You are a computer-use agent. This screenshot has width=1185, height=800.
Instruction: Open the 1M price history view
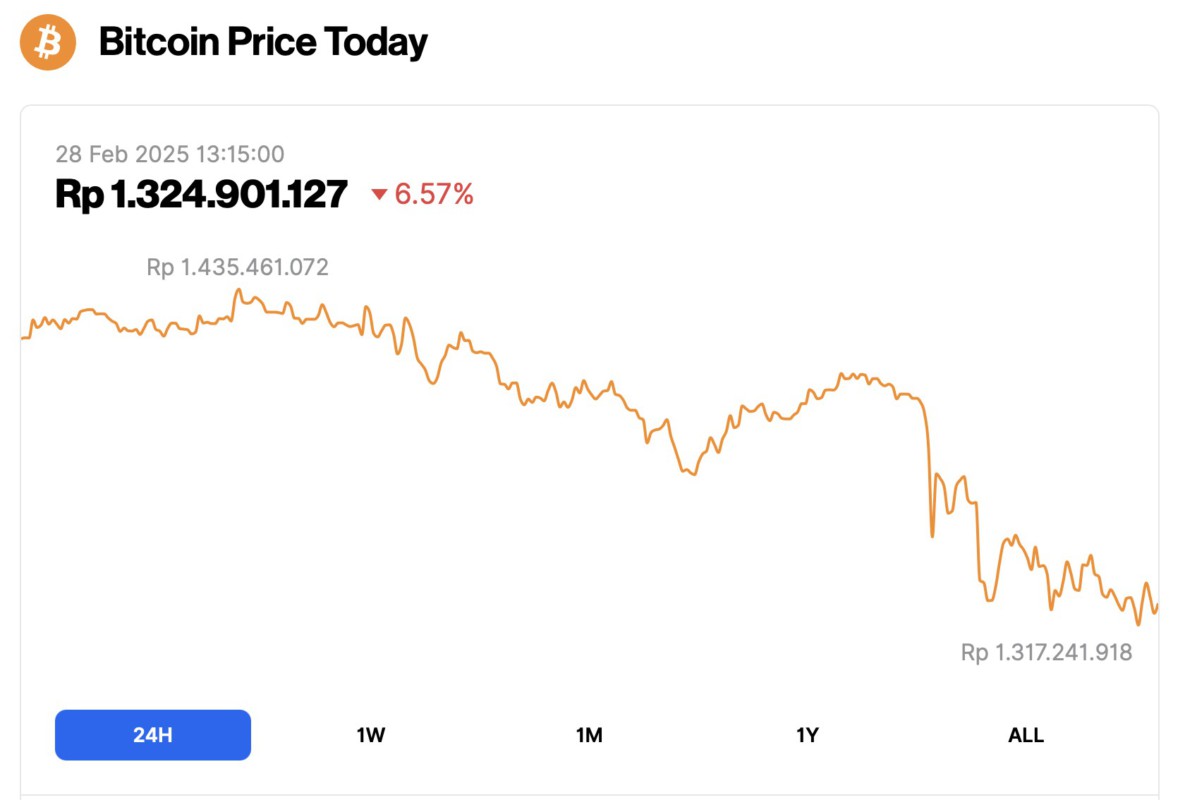pyautogui.click(x=589, y=734)
